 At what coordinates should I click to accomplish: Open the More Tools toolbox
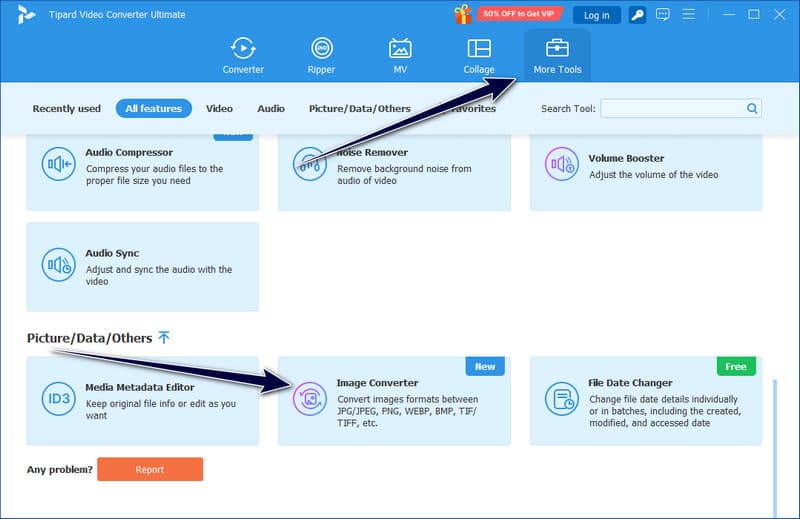point(557,56)
